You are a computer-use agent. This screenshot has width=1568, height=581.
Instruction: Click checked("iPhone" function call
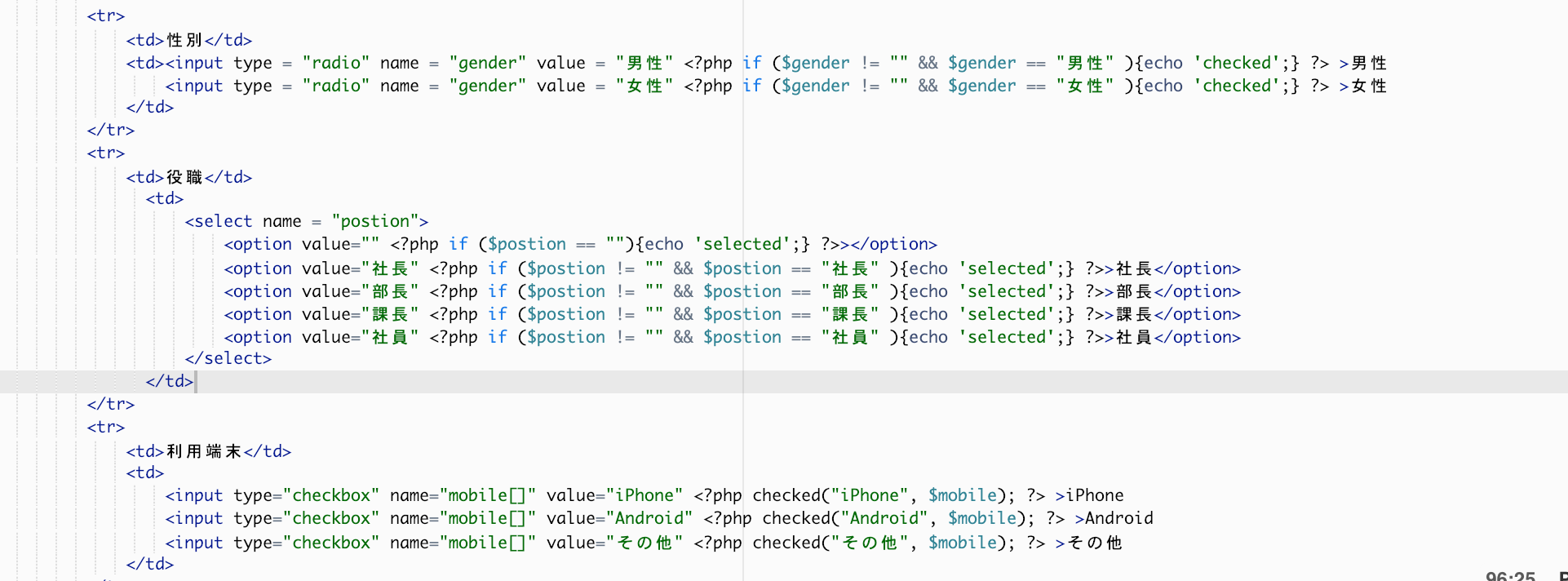tap(829, 495)
